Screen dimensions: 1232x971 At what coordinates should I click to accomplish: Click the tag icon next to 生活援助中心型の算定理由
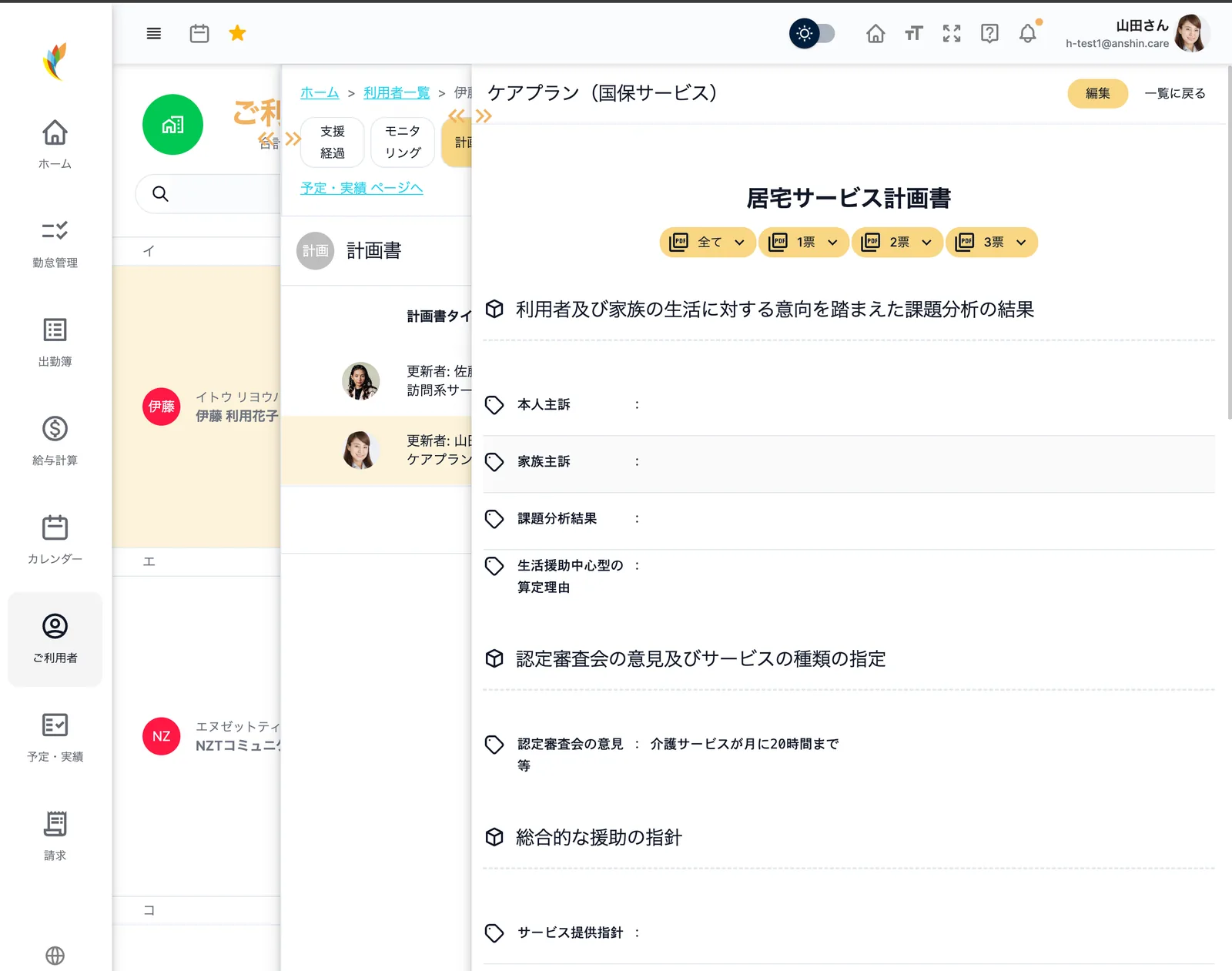[x=494, y=566]
